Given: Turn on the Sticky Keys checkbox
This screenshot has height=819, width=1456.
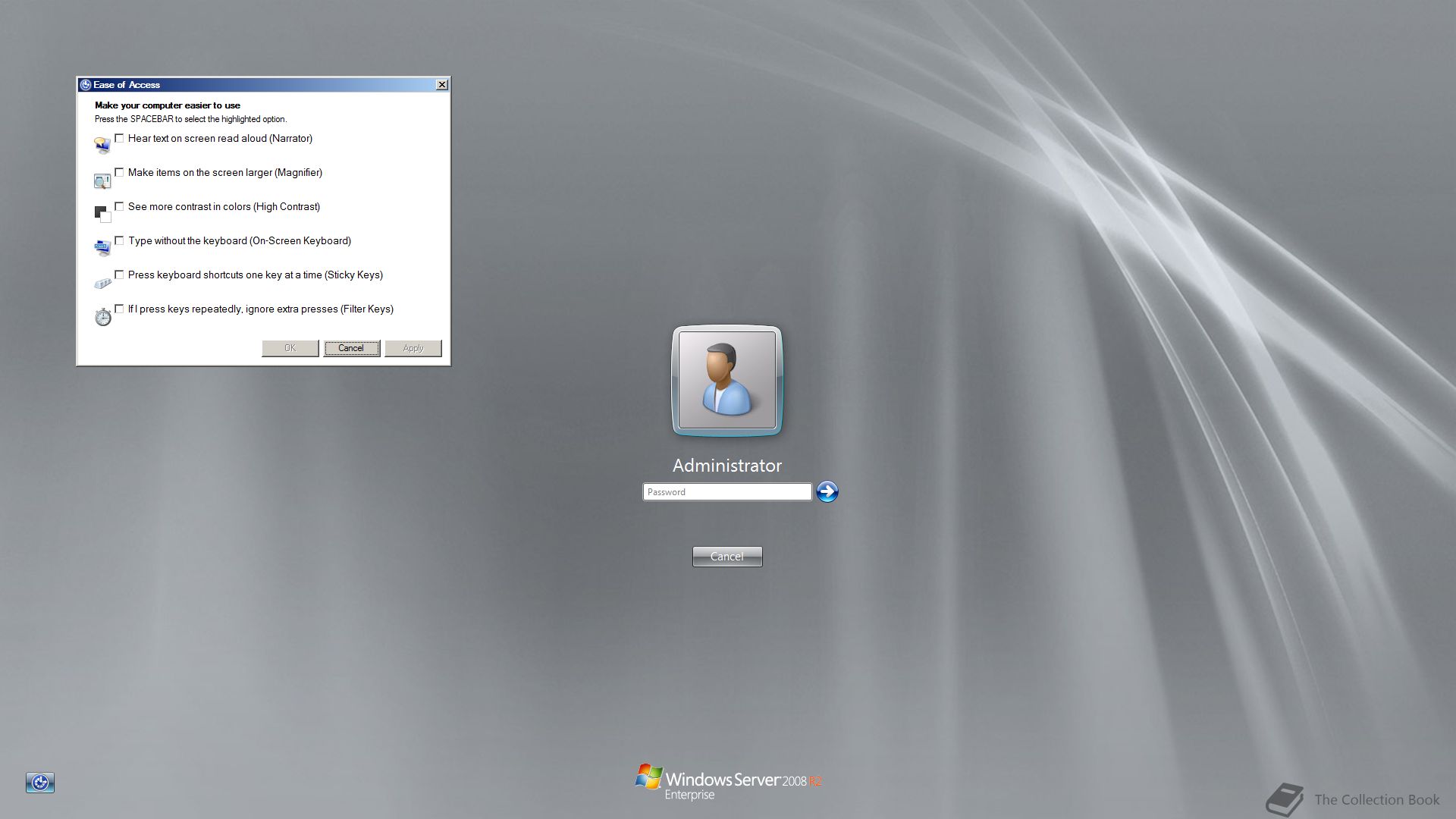Looking at the screenshot, I should tap(119, 275).
